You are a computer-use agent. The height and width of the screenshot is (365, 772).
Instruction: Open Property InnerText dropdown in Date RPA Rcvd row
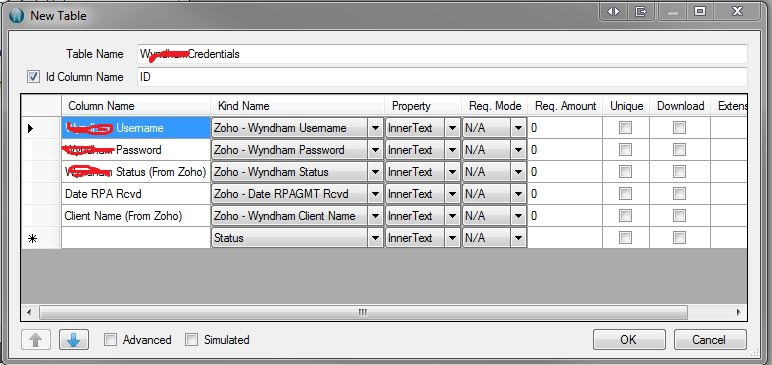coord(452,194)
